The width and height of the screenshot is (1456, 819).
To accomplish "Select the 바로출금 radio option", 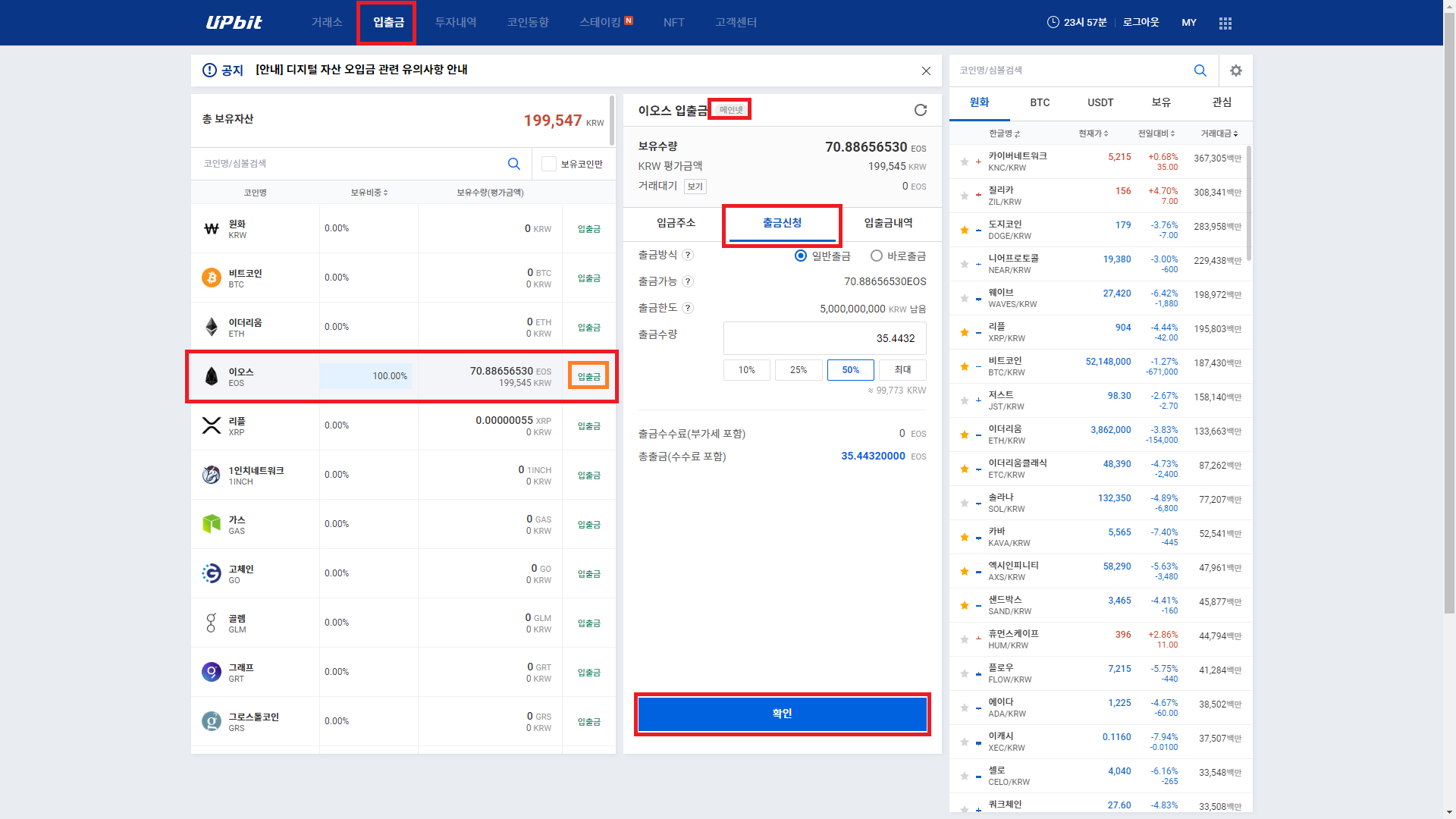I will click(x=877, y=256).
